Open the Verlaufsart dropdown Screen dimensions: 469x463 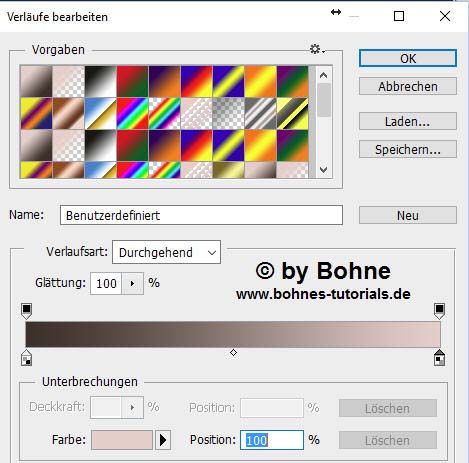pyautogui.click(x=166, y=252)
